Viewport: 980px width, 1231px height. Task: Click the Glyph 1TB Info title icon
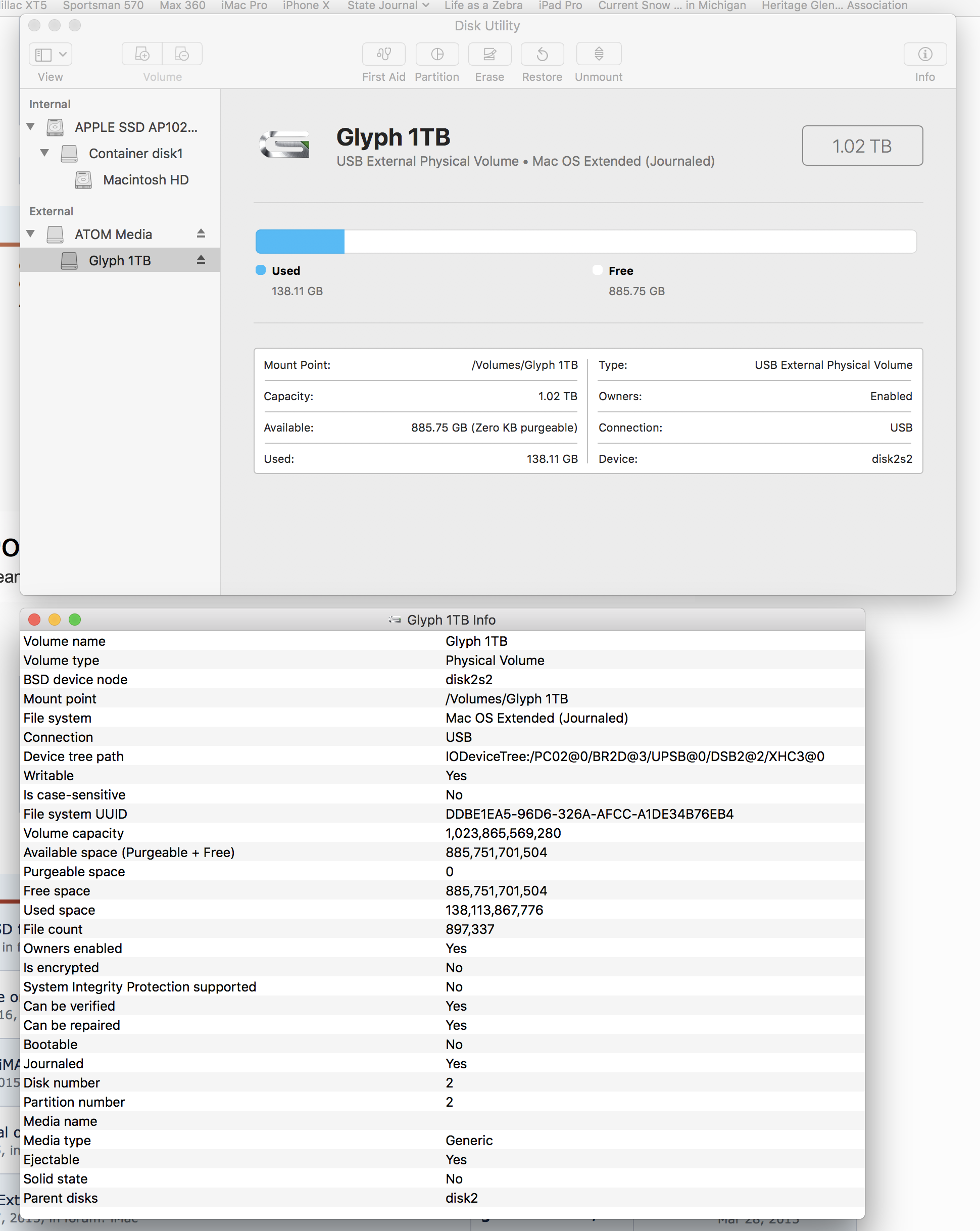tap(395, 620)
